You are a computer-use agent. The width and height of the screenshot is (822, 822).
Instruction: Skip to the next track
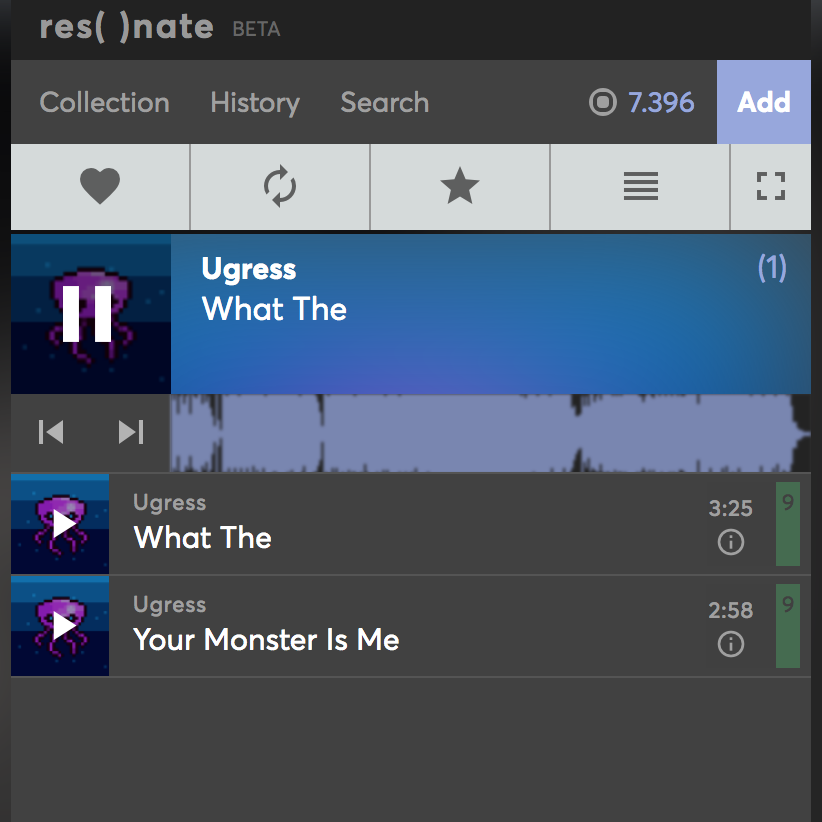pyautogui.click(x=131, y=432)
